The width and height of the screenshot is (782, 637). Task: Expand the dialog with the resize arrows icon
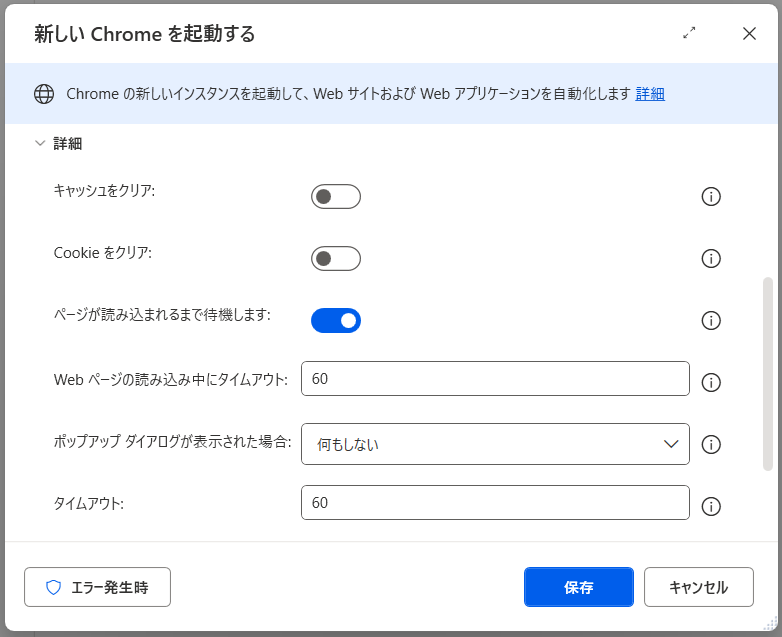coord(689,33)
